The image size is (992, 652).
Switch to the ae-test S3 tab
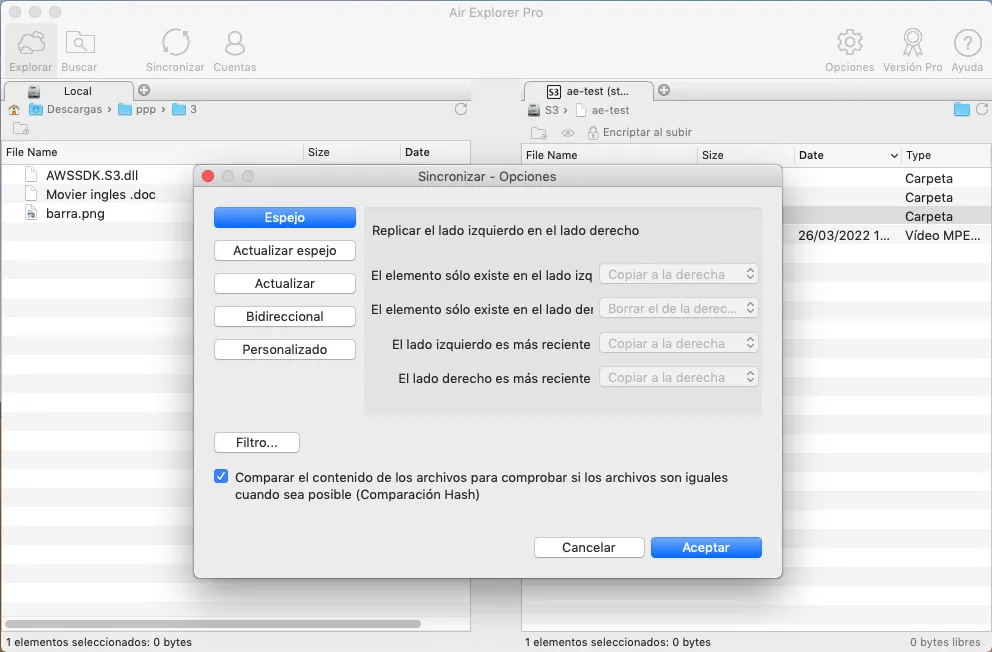pos(588,91)
